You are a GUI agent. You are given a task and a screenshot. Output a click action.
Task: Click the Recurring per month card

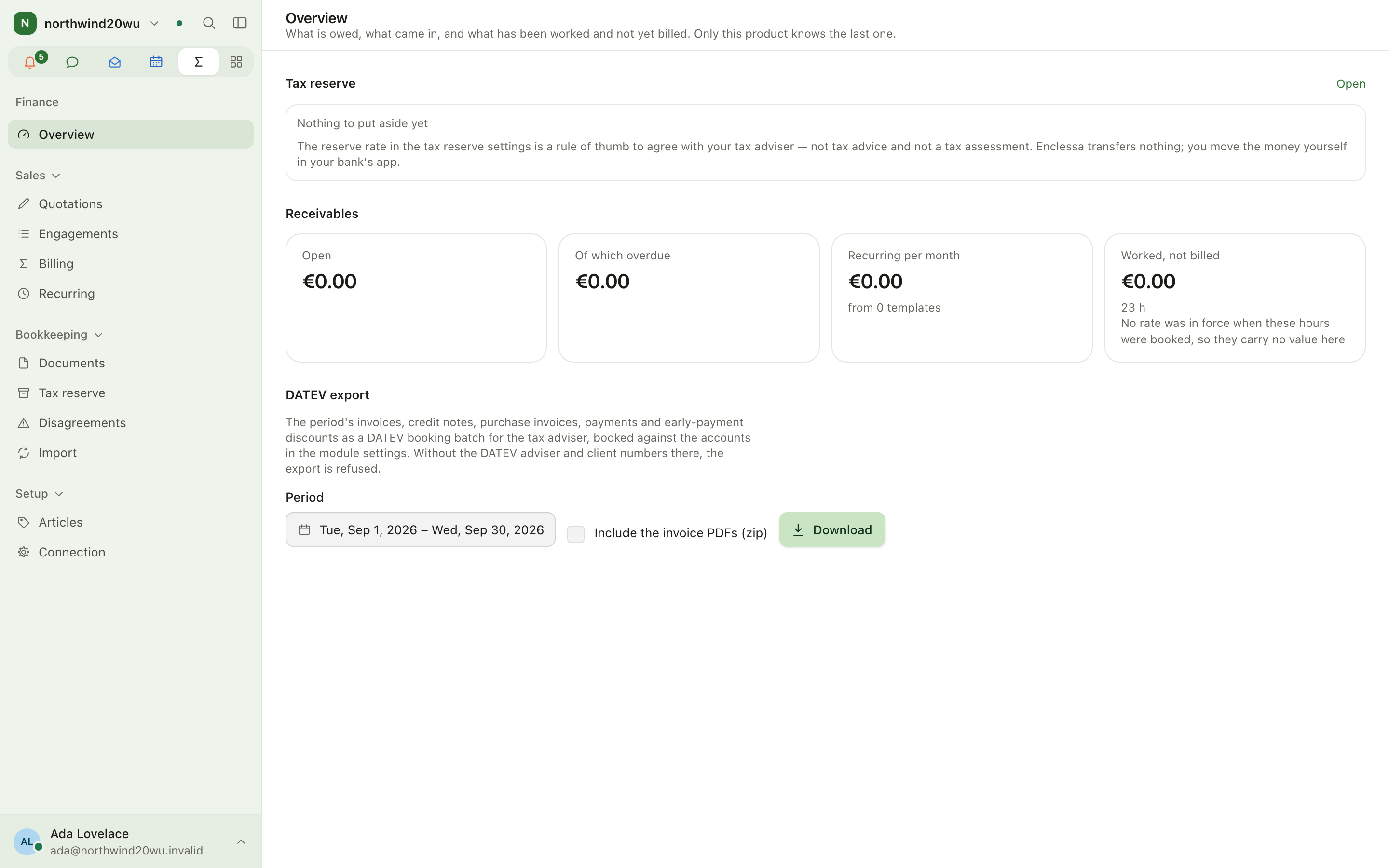[x=961, y=298]
